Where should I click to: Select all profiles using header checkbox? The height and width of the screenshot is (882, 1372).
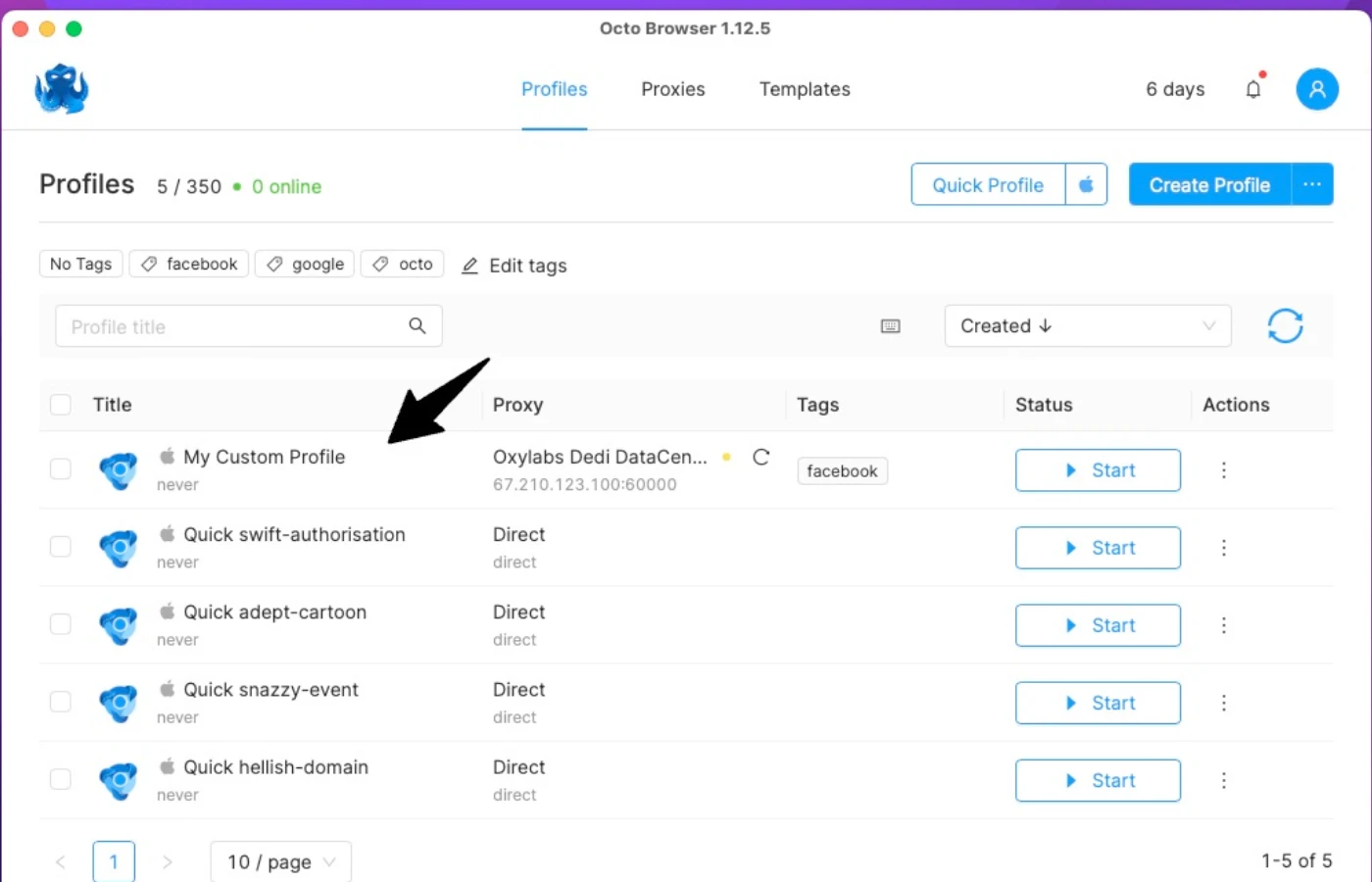pyautogui.click(x=60, y=404)
